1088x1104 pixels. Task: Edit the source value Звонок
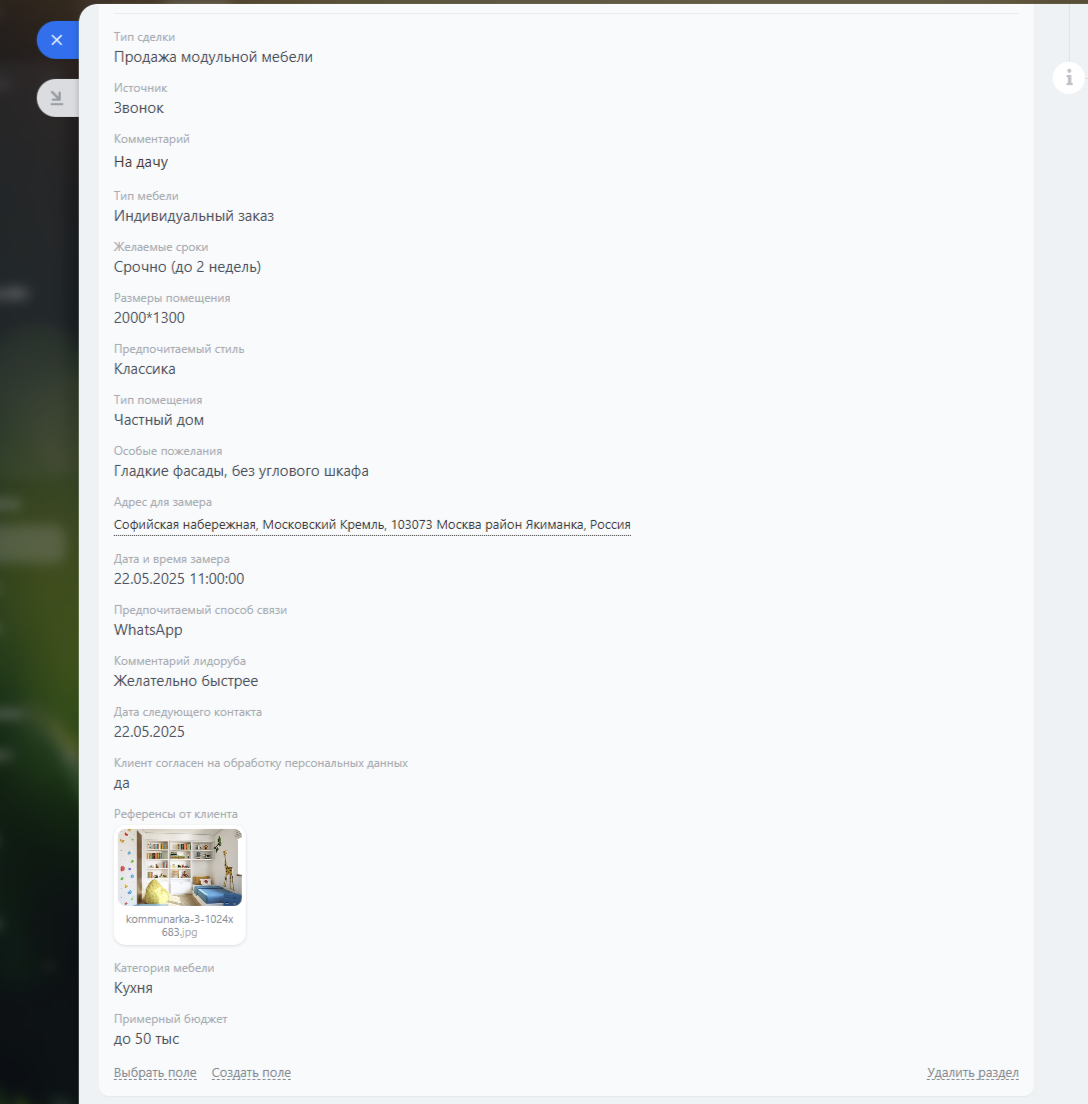pyautogui.click(x=139, y=108)
